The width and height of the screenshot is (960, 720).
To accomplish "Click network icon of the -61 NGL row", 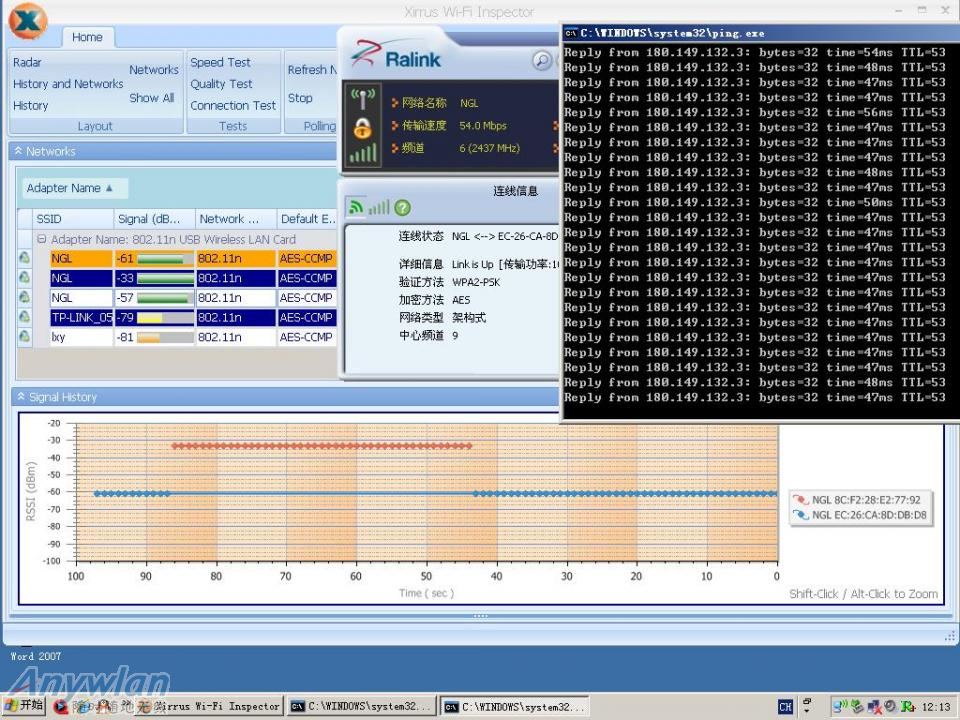I will coord(24,258).
